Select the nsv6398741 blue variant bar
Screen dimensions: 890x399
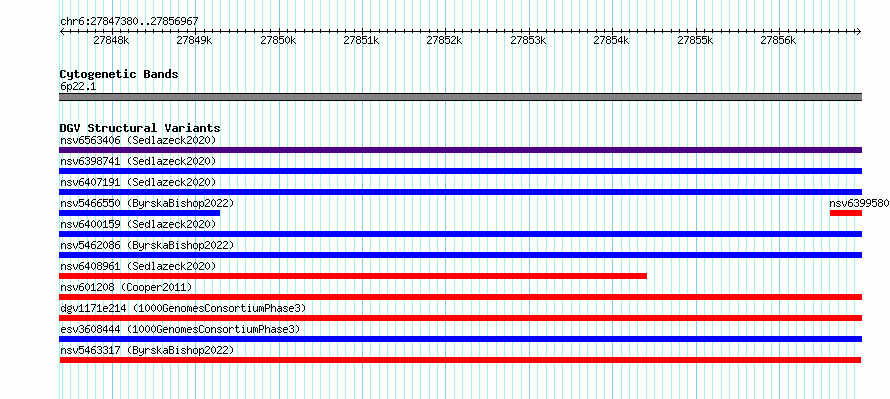click(460, 171)
